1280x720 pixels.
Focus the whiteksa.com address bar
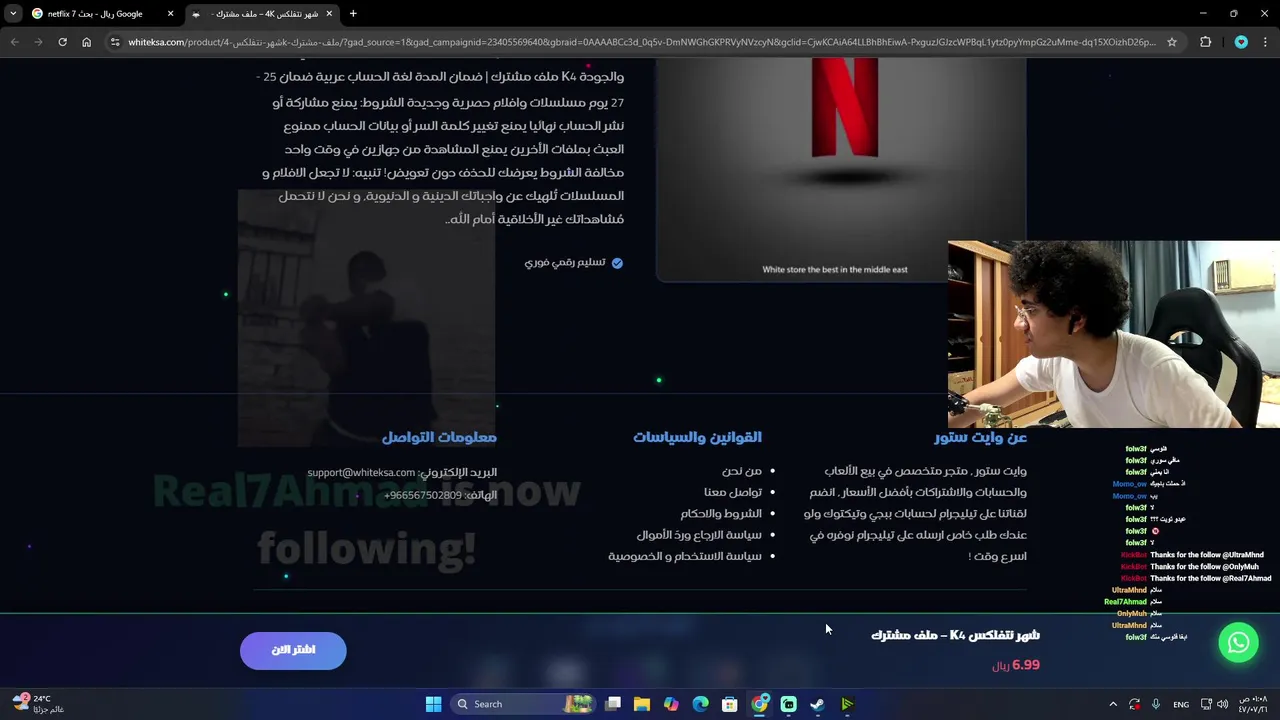(x=640, y=42)
